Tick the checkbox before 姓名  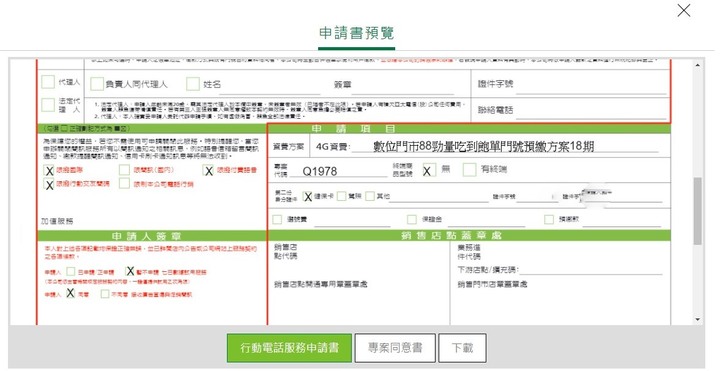(x=193, y=84)
